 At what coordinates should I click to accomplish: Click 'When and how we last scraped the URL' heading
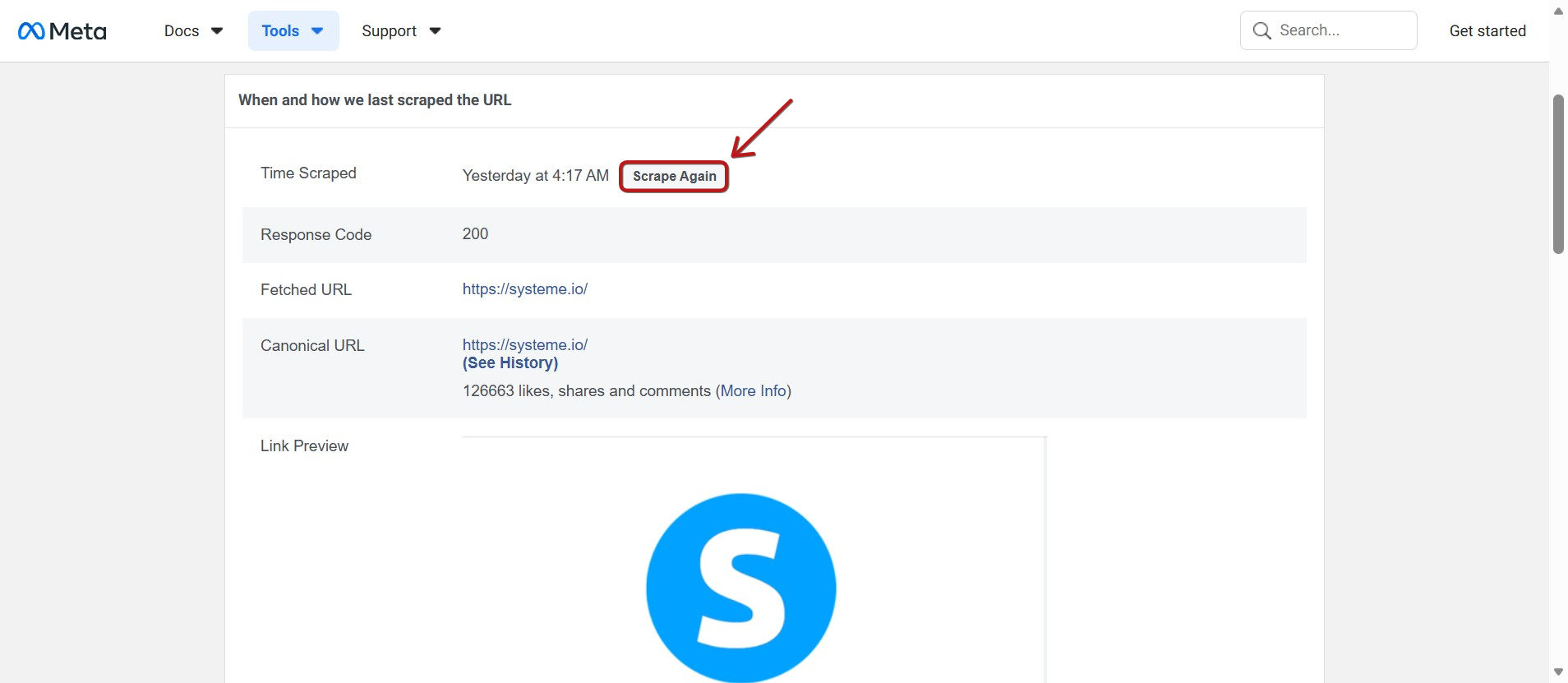(x=375, y=100)
